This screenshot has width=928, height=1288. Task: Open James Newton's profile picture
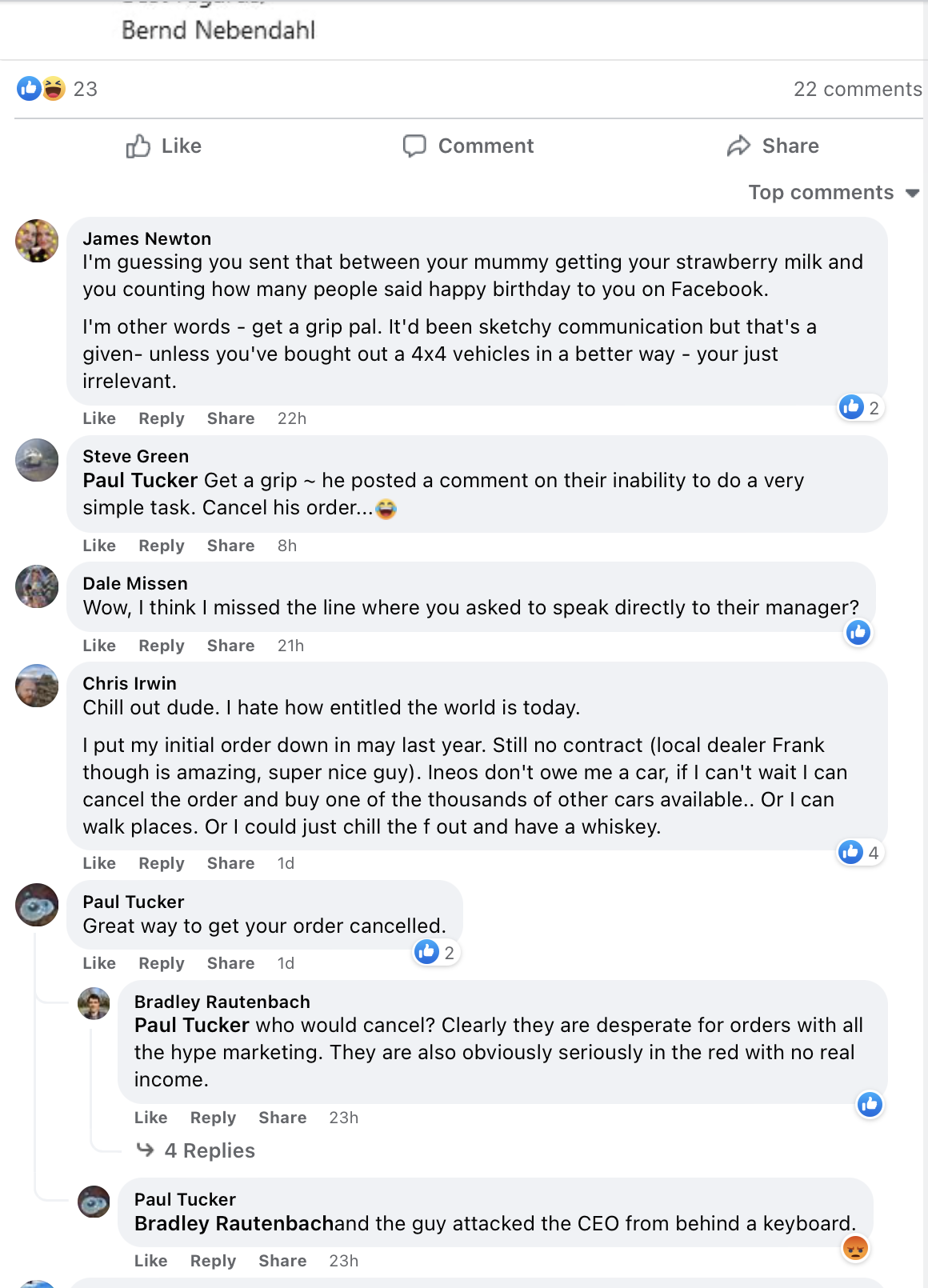37,241
